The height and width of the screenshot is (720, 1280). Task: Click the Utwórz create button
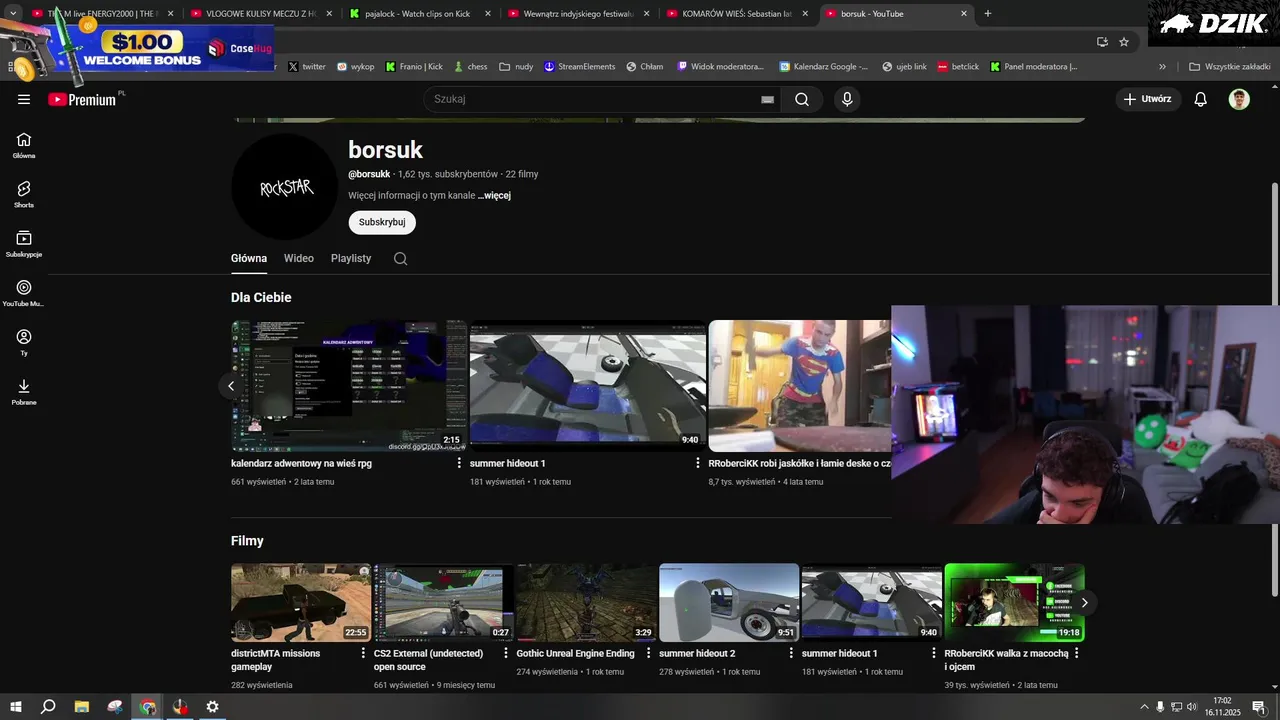click(x=1148, y=99)
